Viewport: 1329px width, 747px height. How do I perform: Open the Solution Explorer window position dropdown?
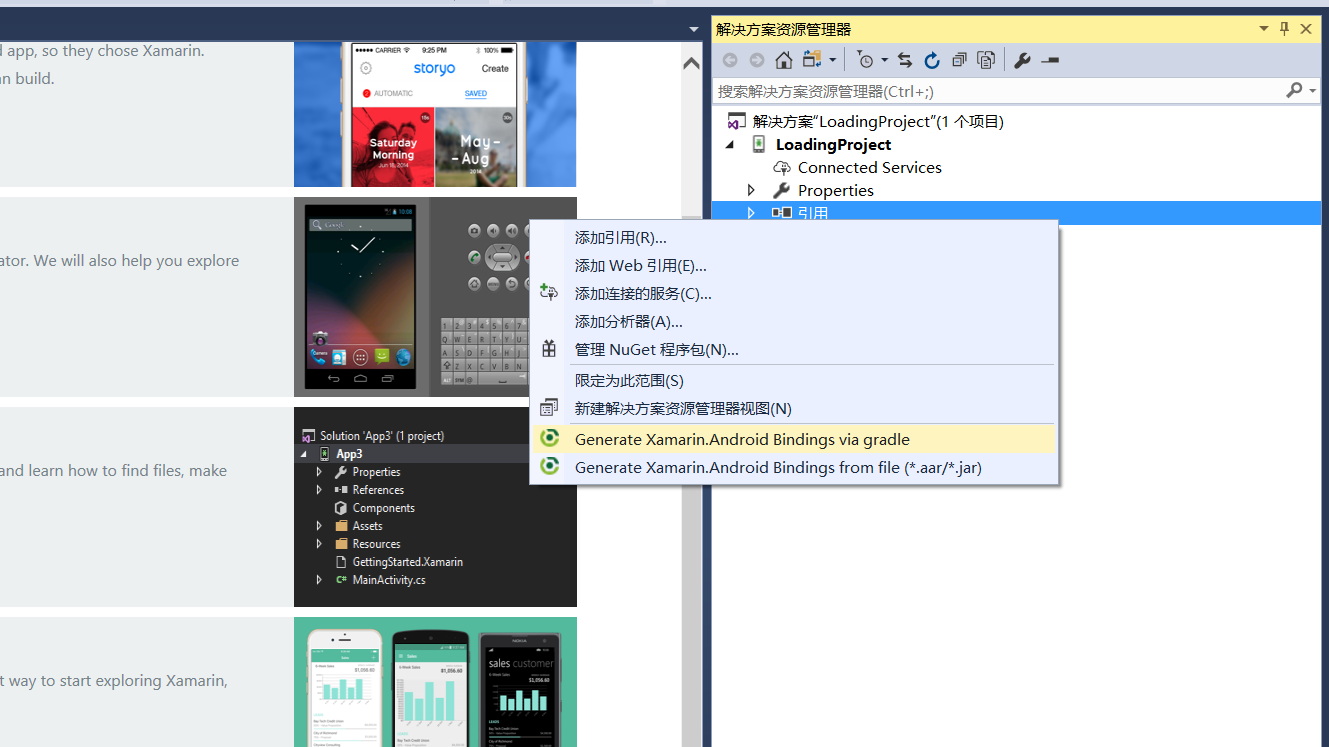(1265, 29)
